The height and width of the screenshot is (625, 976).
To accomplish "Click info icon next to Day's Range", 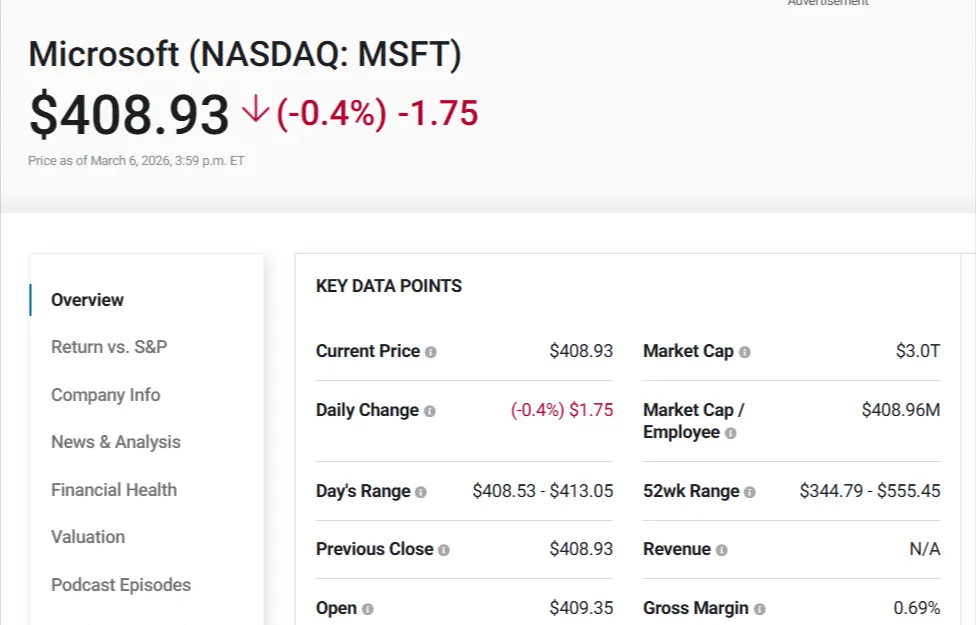I will tap(421, 492).
